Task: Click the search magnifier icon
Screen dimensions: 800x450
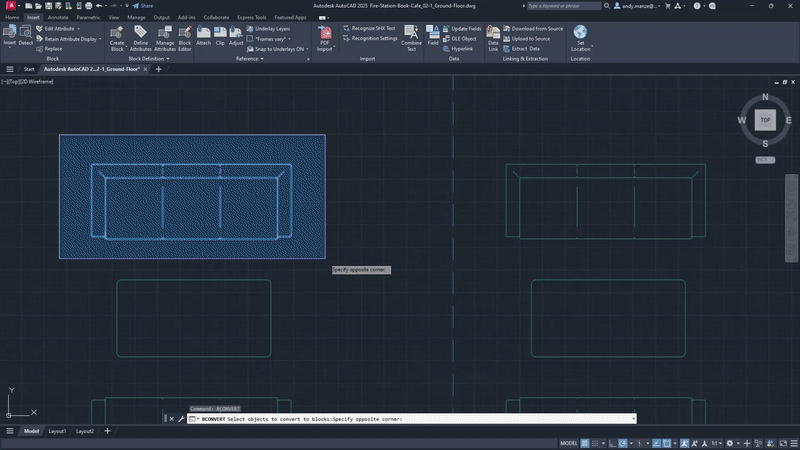Action: tap(607, 6)
